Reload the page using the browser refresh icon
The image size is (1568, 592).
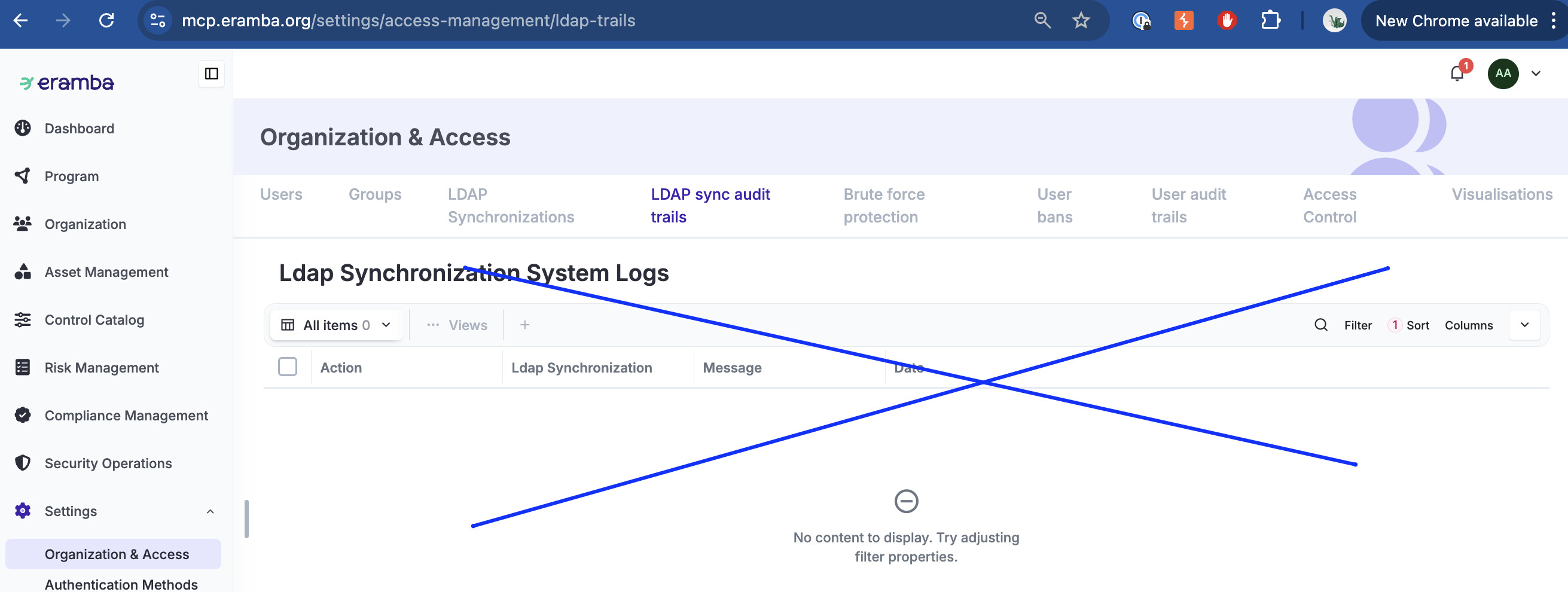tap(106, 21)
